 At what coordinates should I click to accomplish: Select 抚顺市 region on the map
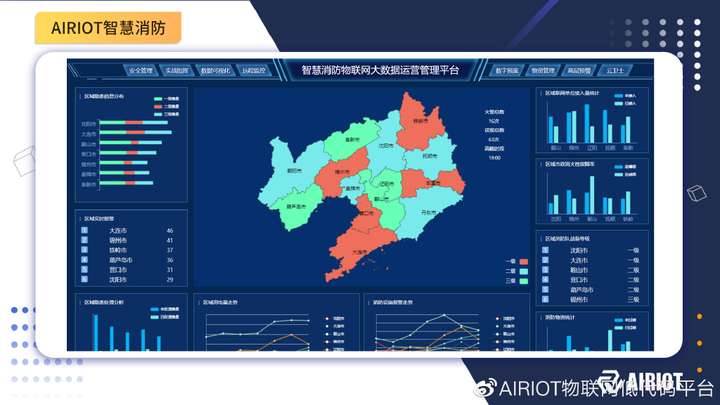tap(429, 156)
